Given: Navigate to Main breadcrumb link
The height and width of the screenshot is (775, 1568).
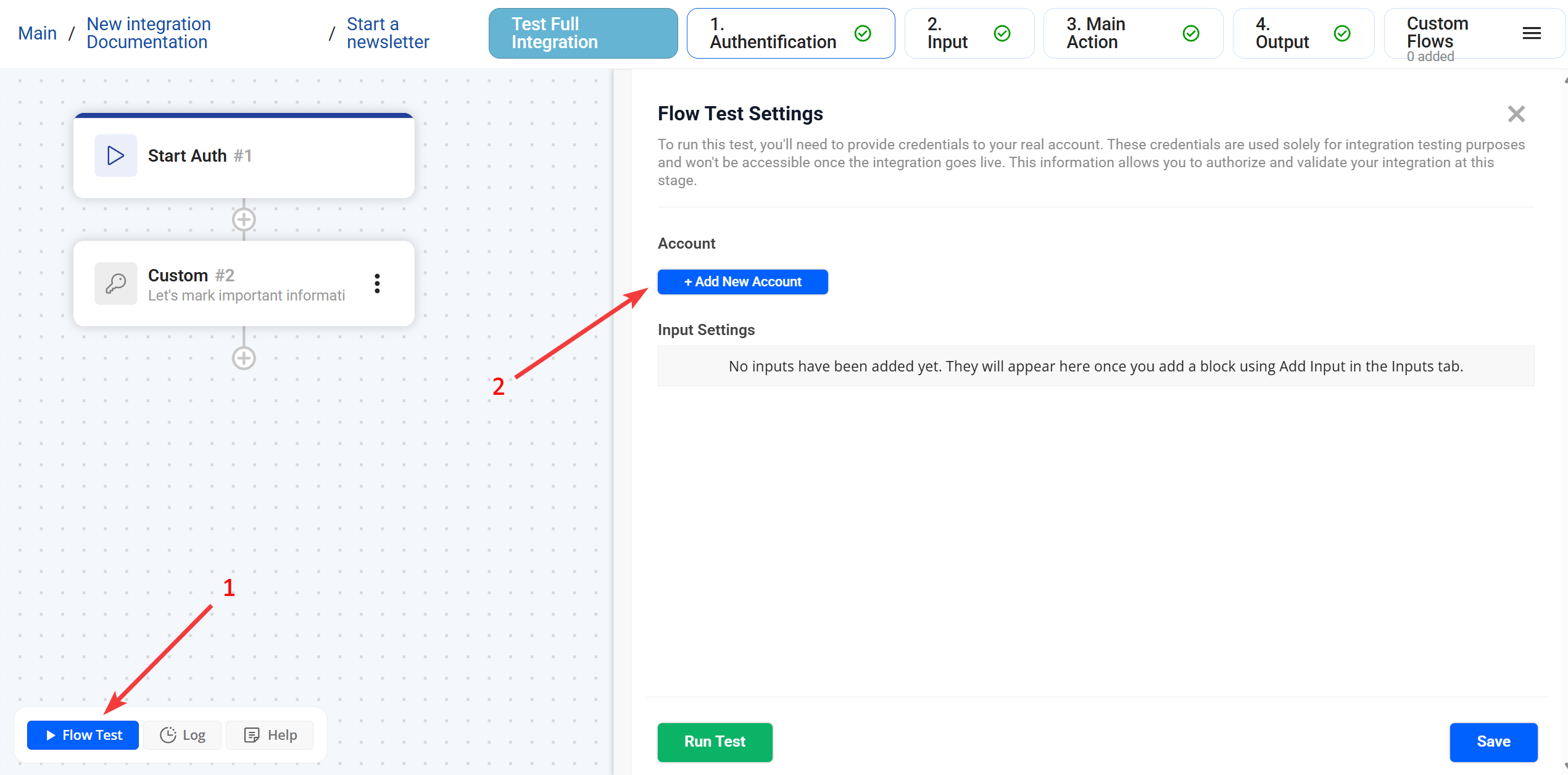Looking at the screenshot, I should point(37,33).
